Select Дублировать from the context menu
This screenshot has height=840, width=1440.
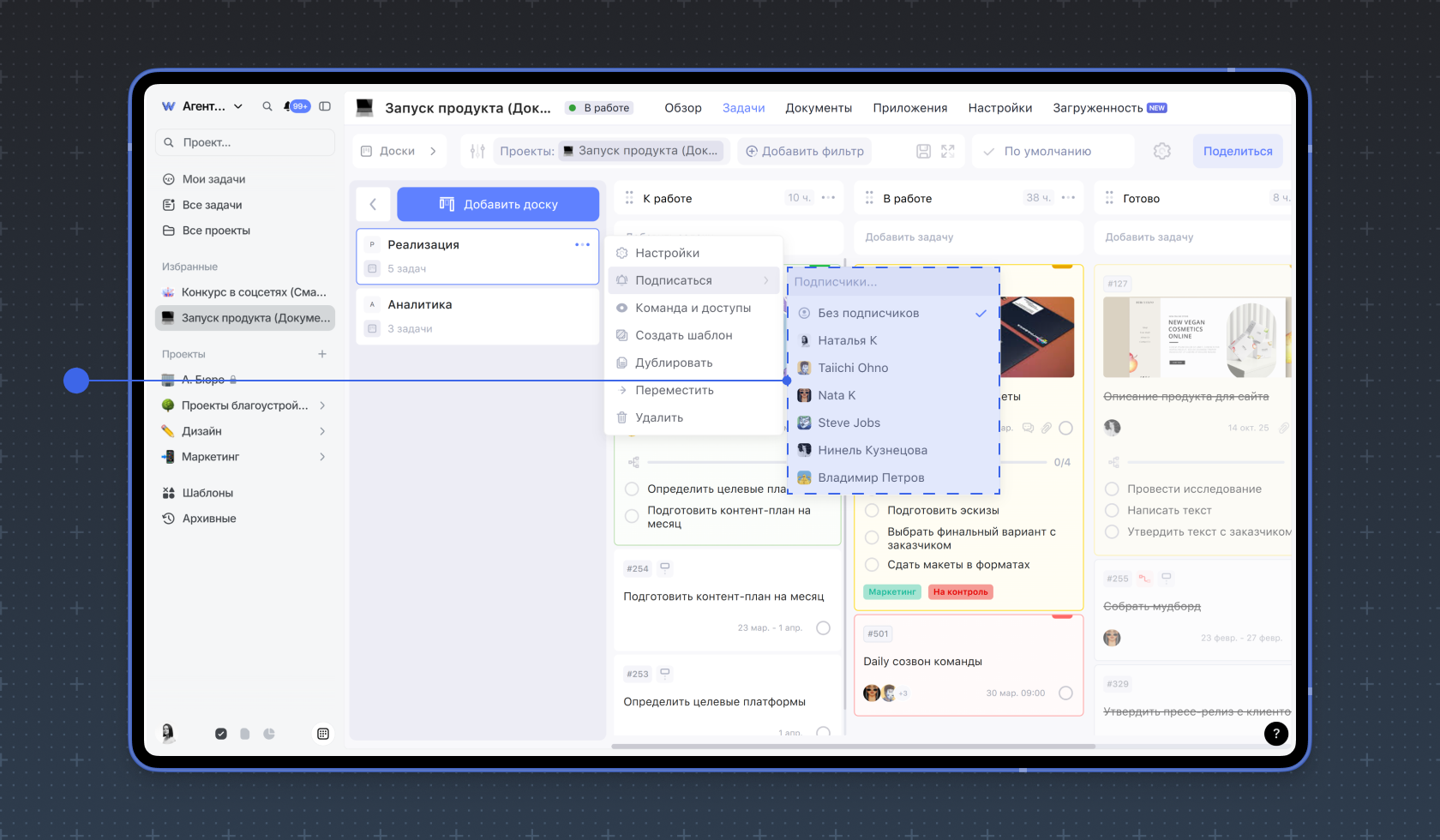tap(674, 363)
